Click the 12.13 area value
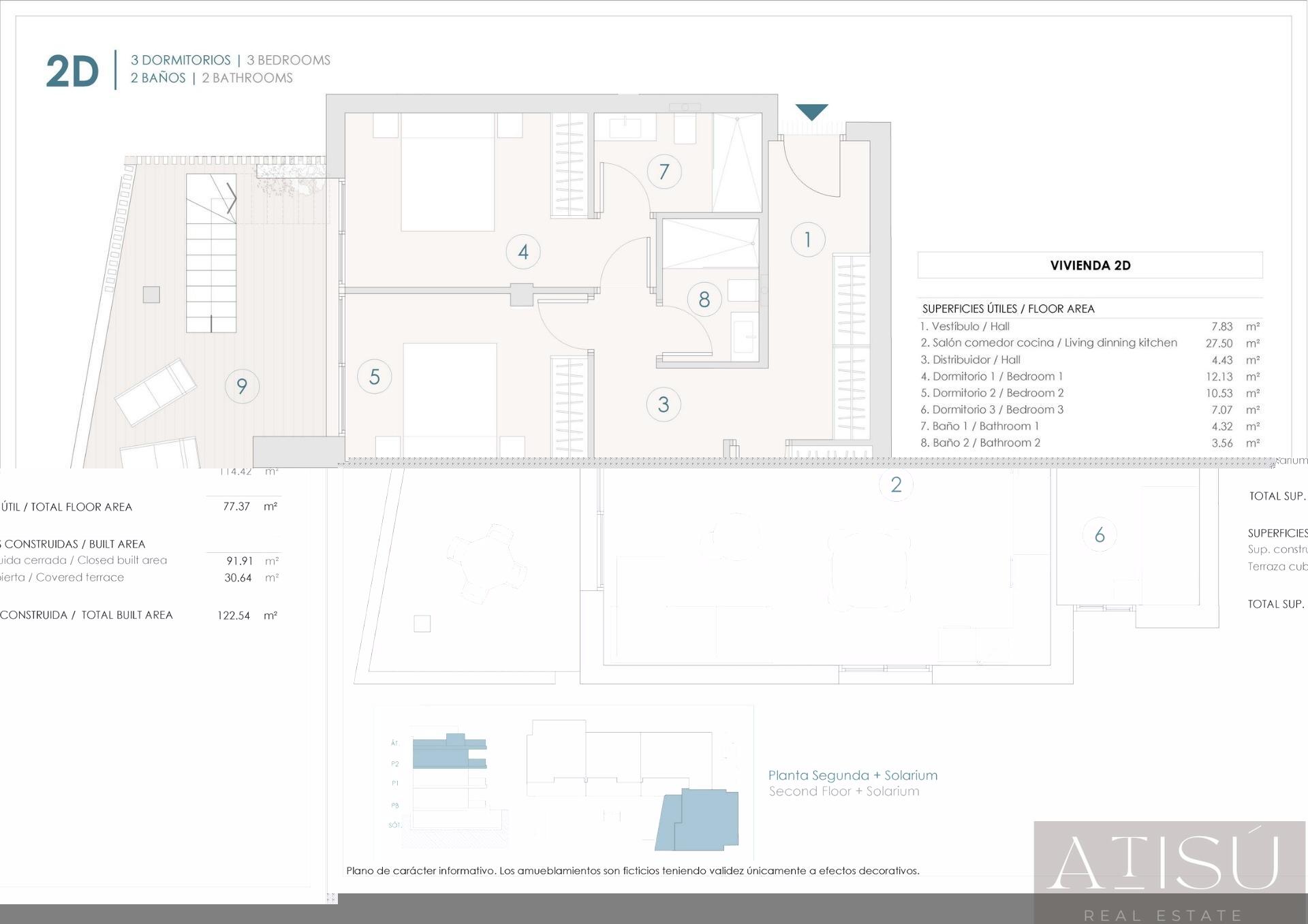 pos(1219,377)
